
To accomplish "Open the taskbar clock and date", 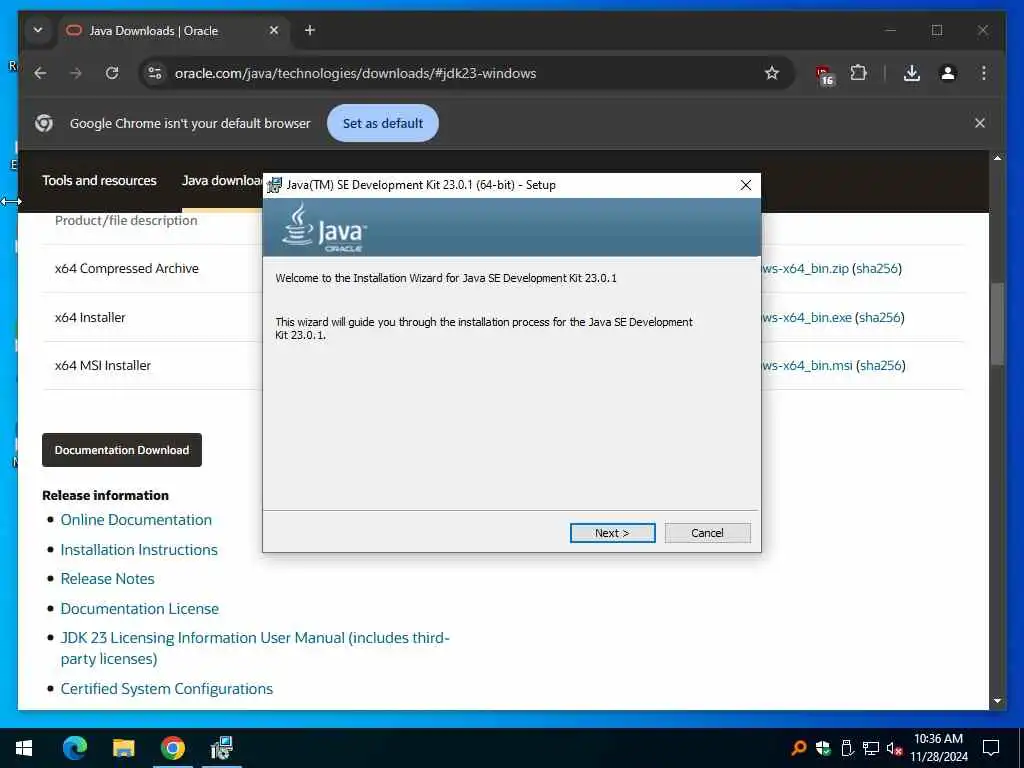I will (938, 748).
